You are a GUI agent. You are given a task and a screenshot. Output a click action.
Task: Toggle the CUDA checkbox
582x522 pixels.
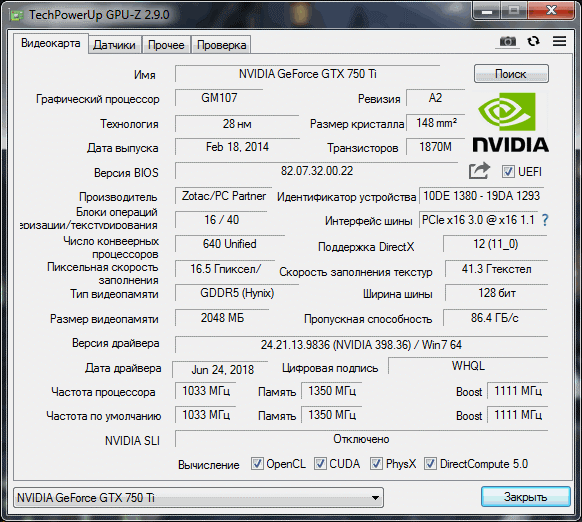(x=320, y=463)
